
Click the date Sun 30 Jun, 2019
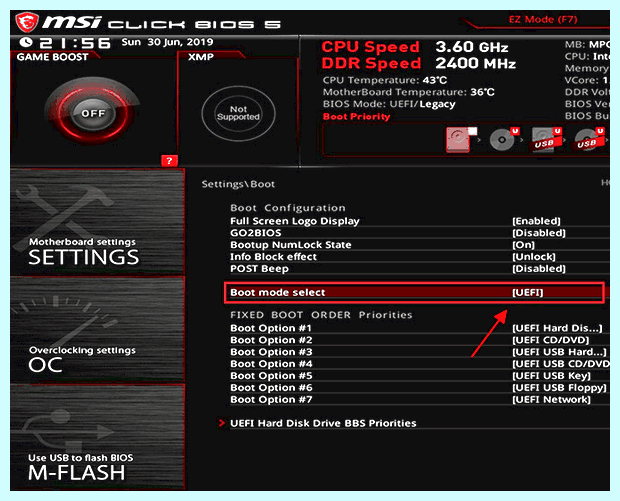click(167, 42)
